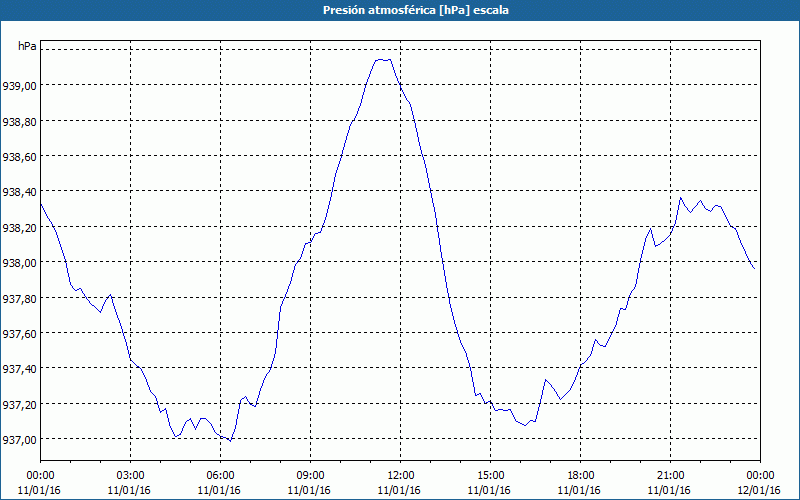Click the 938,60 y-axis label
Image resolution: width=800 pixels, height=500 pixels.
(x=19, y=157)
